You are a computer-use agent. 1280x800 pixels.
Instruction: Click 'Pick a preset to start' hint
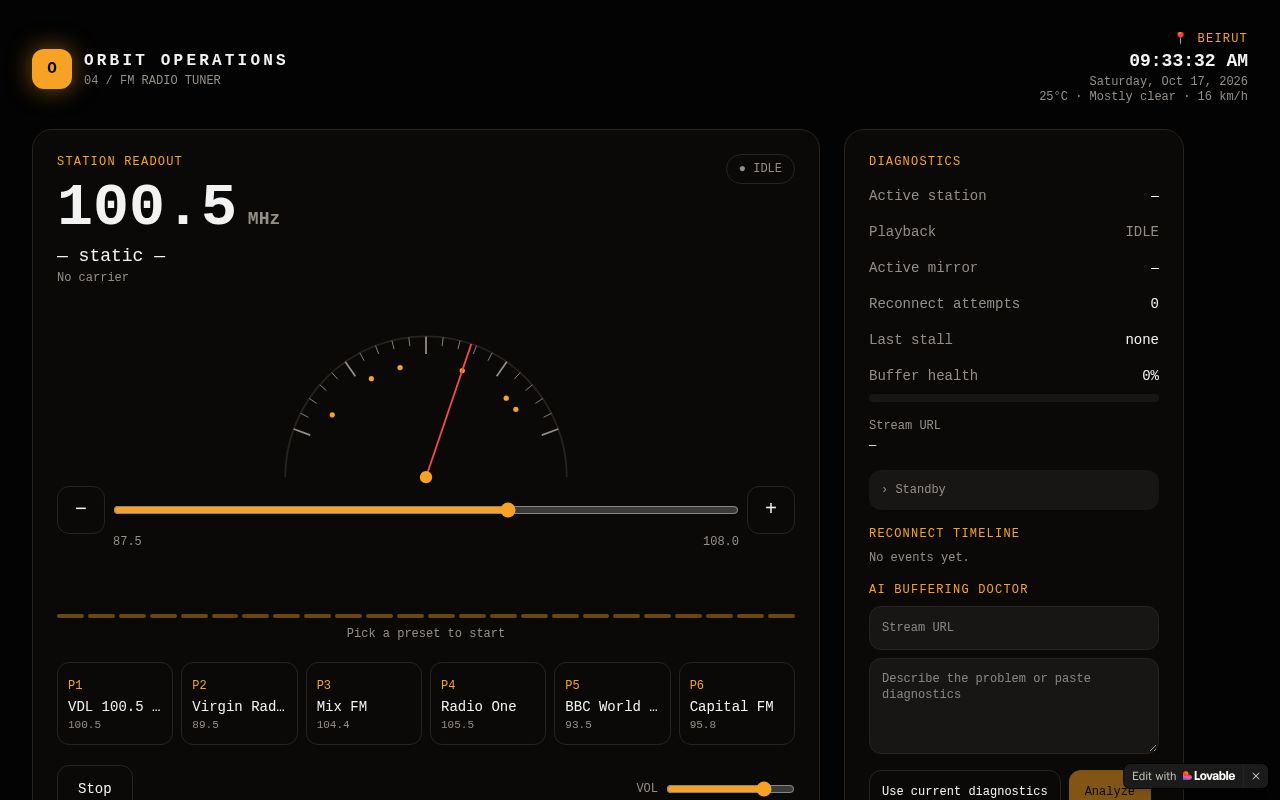(x=426, y=634)
